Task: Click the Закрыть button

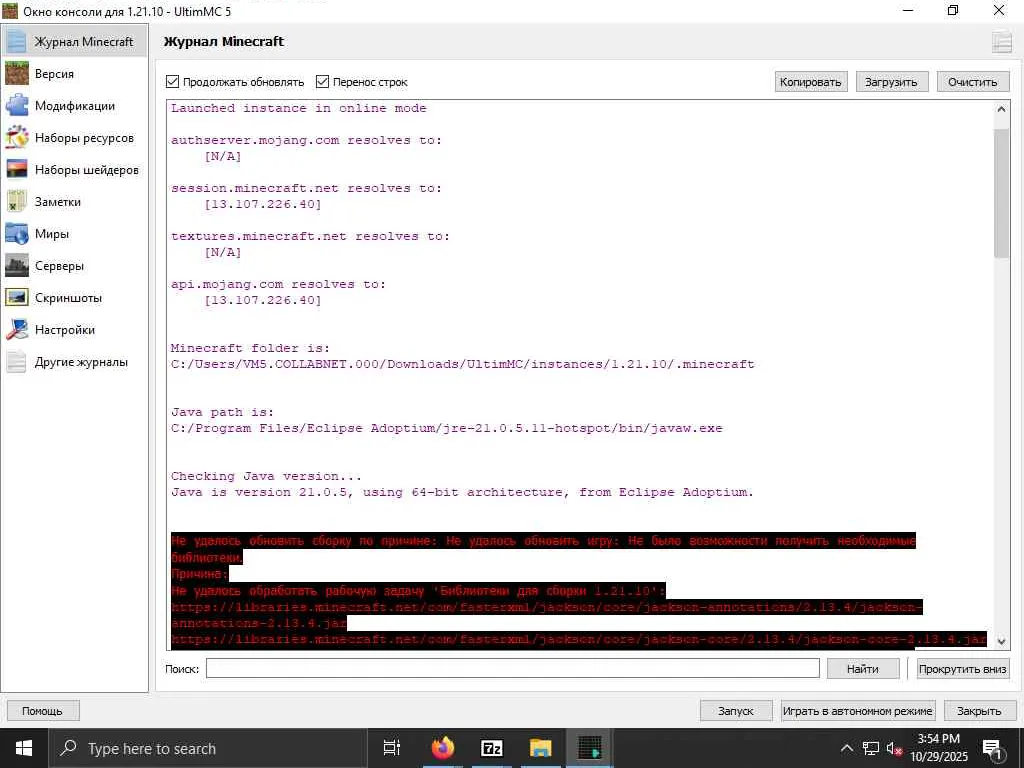Action: point(980,711)
